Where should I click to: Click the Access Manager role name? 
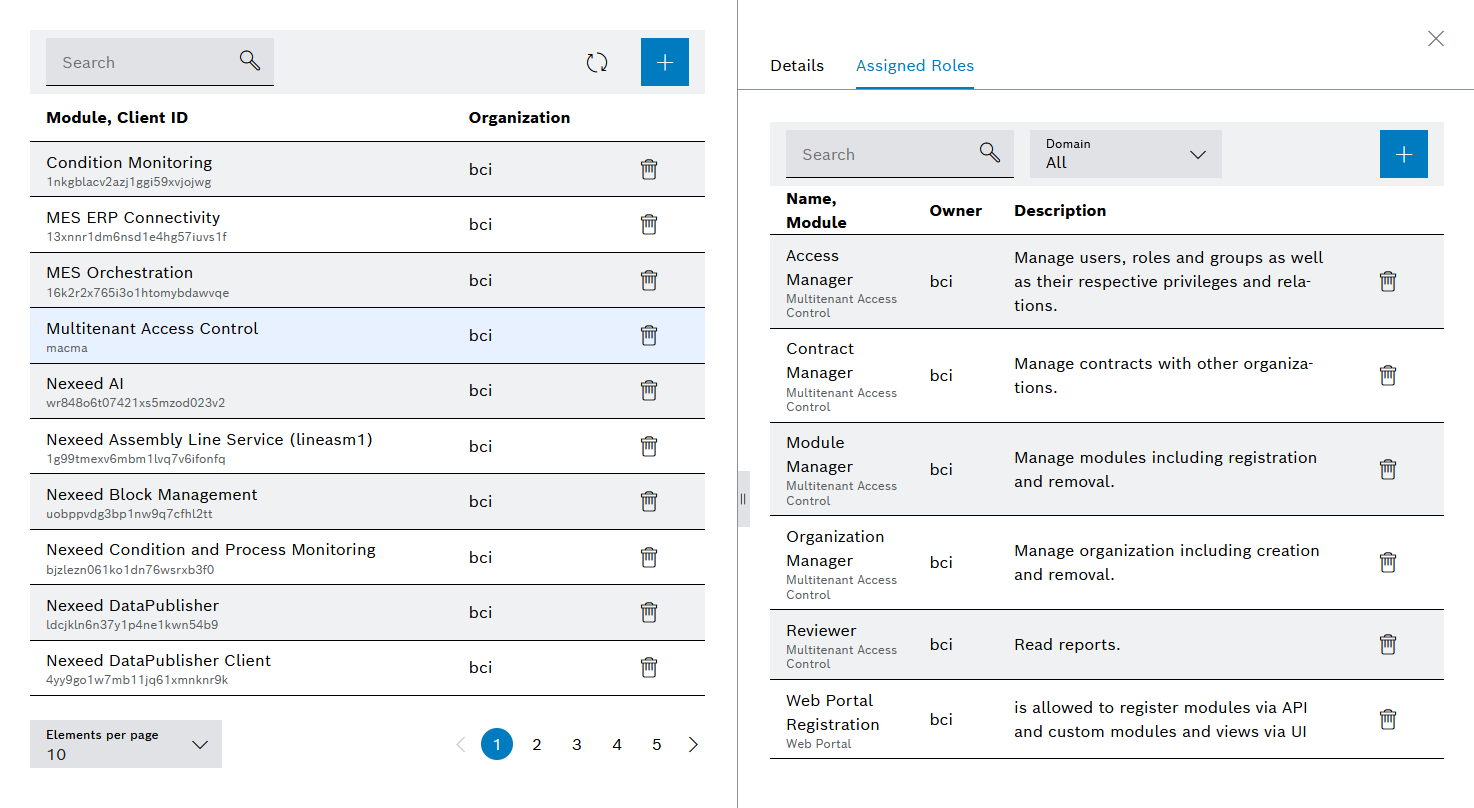(820, 268)
